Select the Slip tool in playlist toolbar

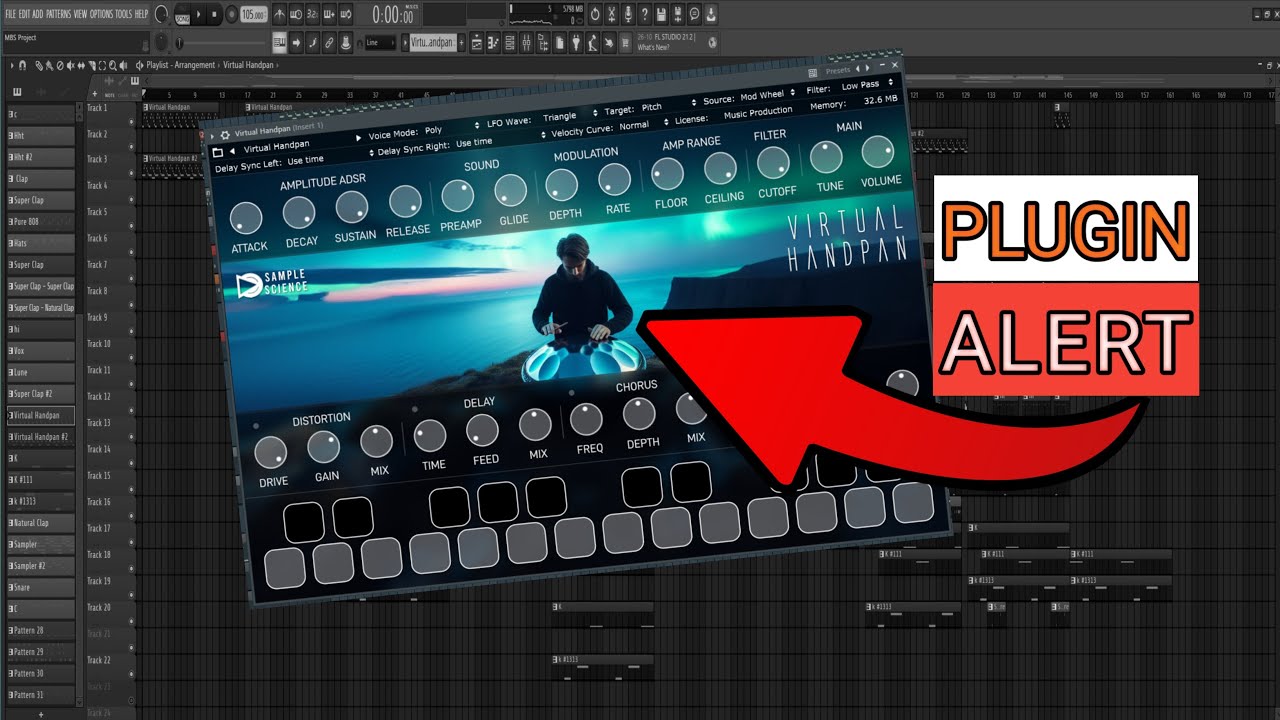point(81,65)
